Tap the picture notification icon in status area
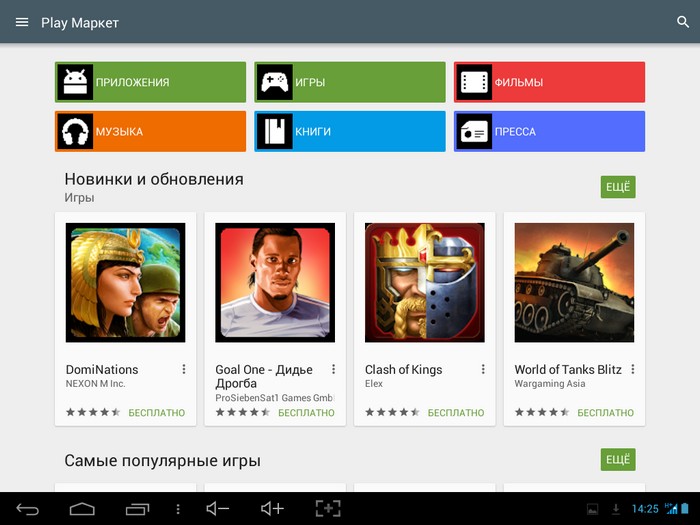This screenshot has width=700, height=525. tap(592, 509)
